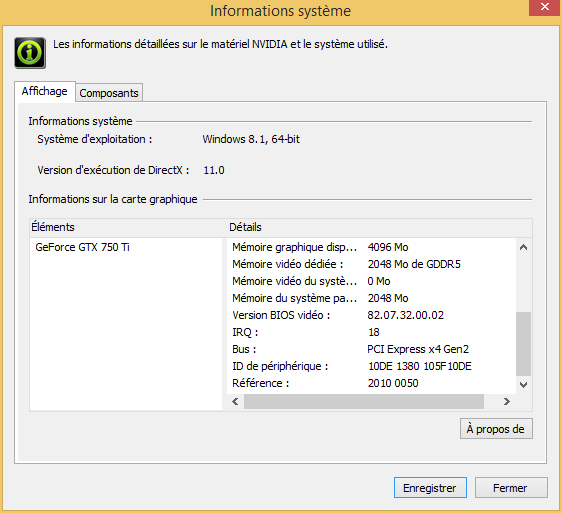Screen dimensions: 562x513
Task: Select the Mémoire vidéo dédiée row
Action: pos(371,264)
